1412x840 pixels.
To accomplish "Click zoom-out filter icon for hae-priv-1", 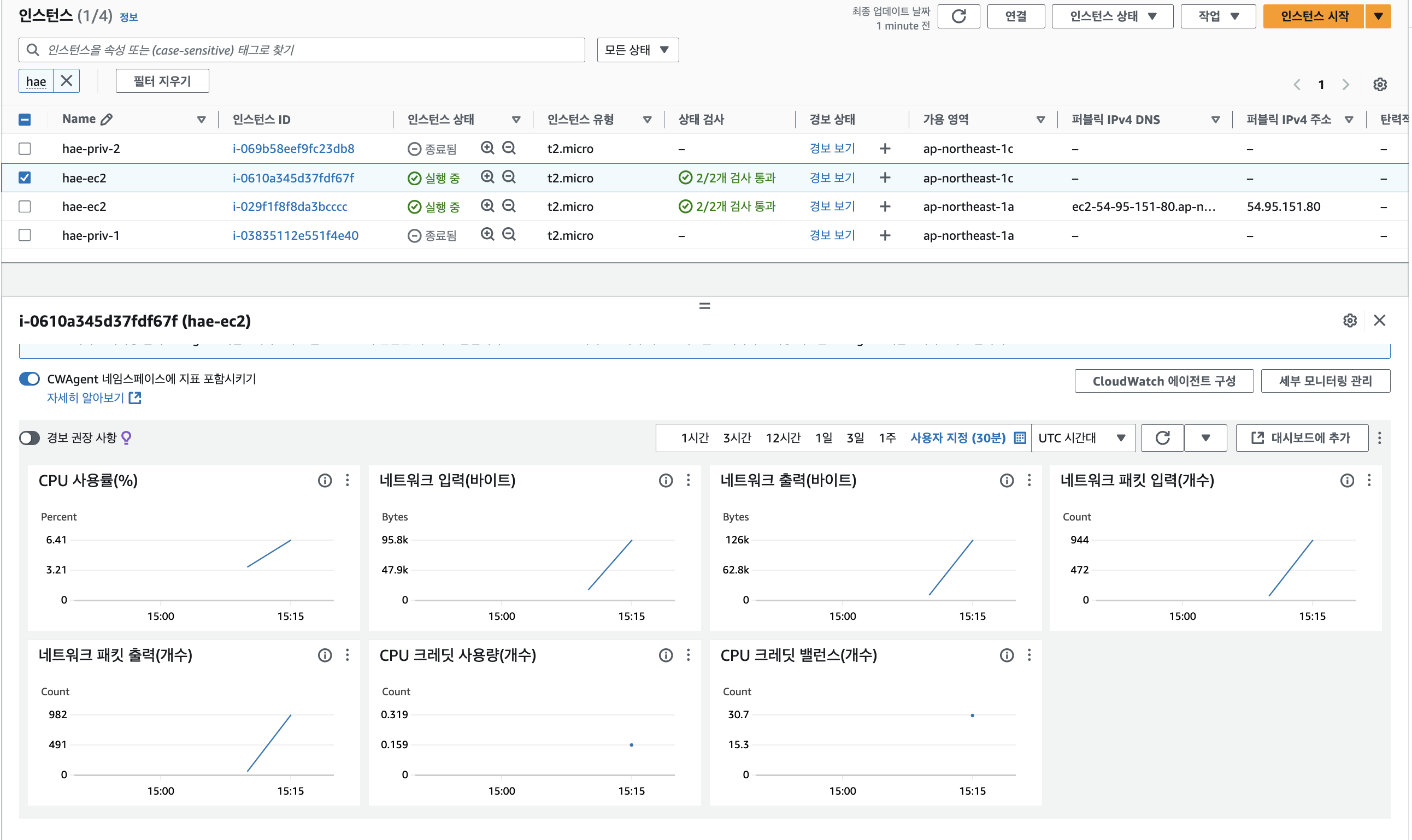I will 509,234.
